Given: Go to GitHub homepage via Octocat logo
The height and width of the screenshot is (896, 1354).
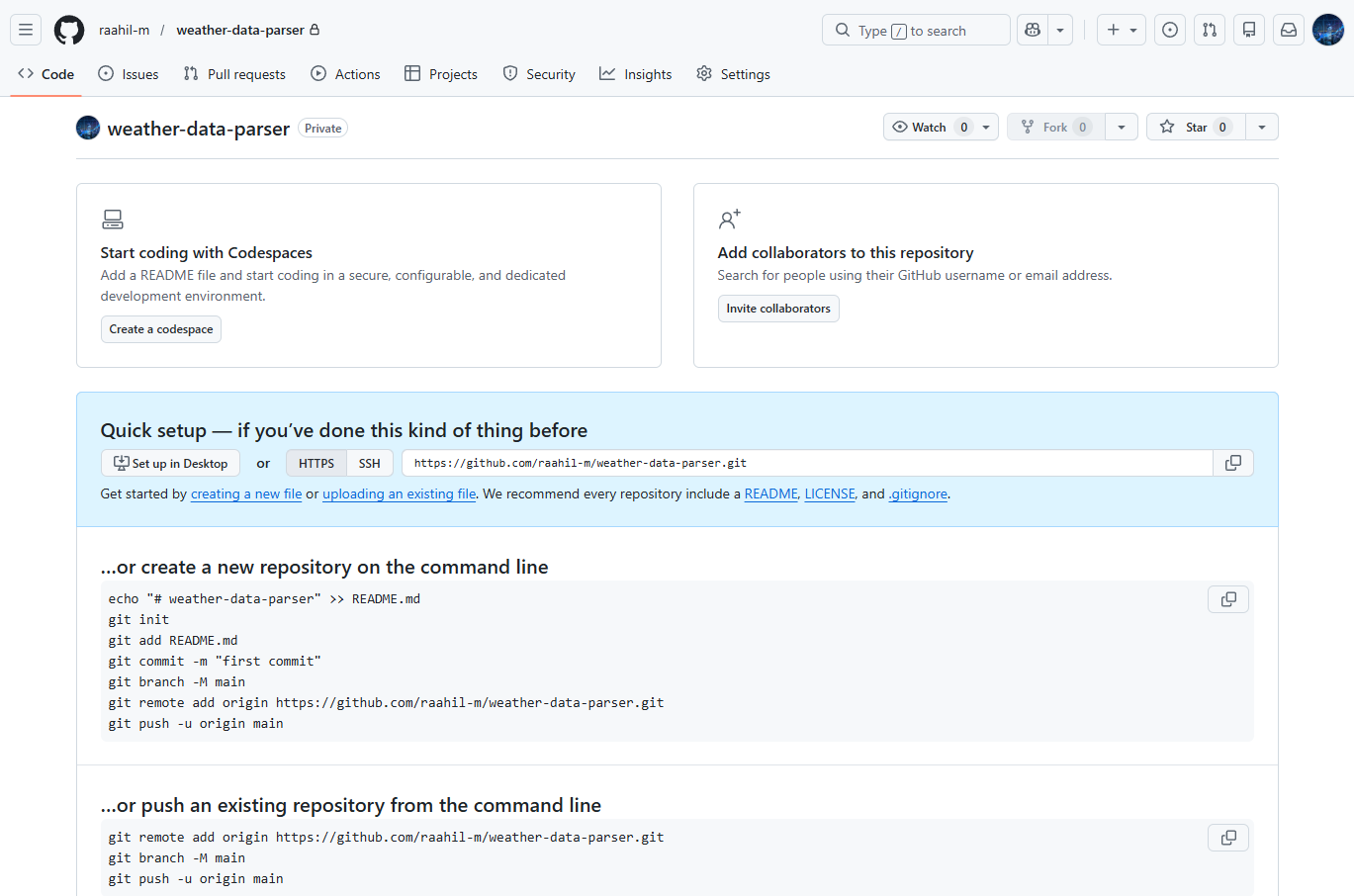Looking at the screenshot, I should tap(69, 30).
